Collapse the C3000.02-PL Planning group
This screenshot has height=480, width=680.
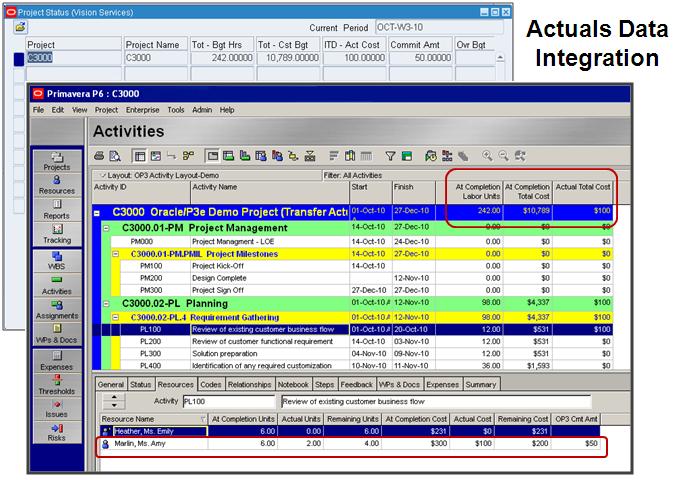point(106,304)
